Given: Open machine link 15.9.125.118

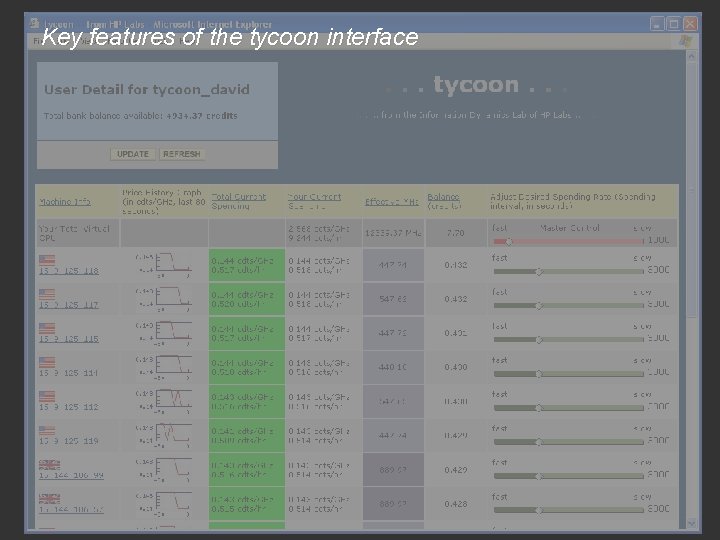Looking at the screenshot, I should point(69,271).
